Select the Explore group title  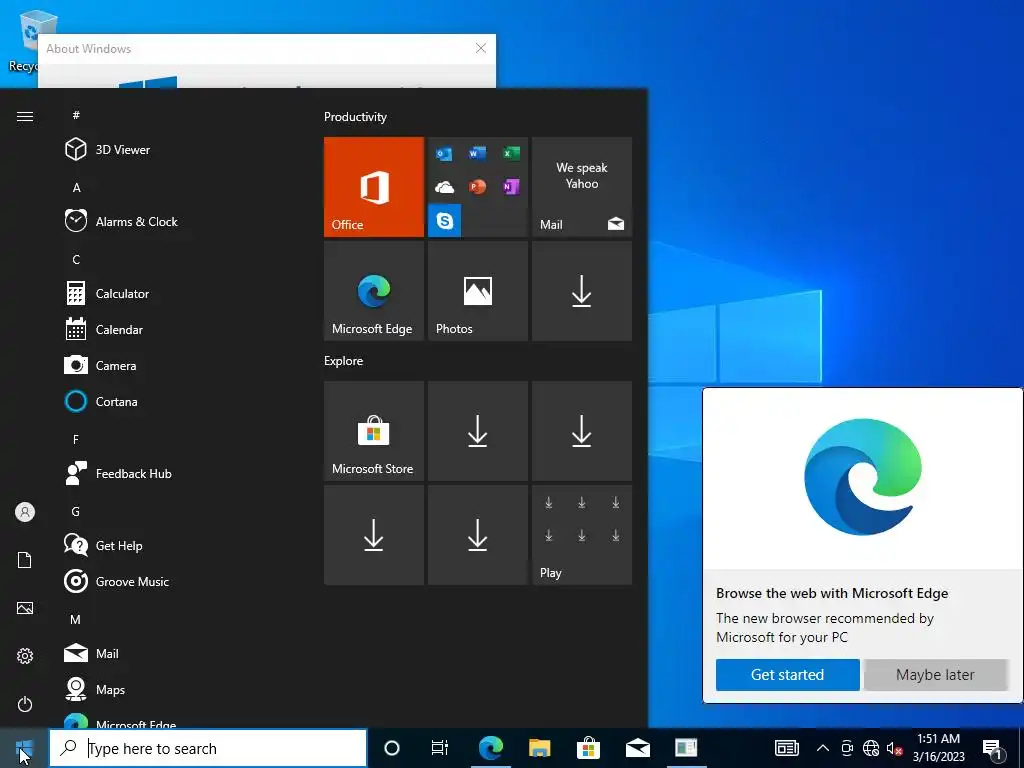[x=344, y=360]
